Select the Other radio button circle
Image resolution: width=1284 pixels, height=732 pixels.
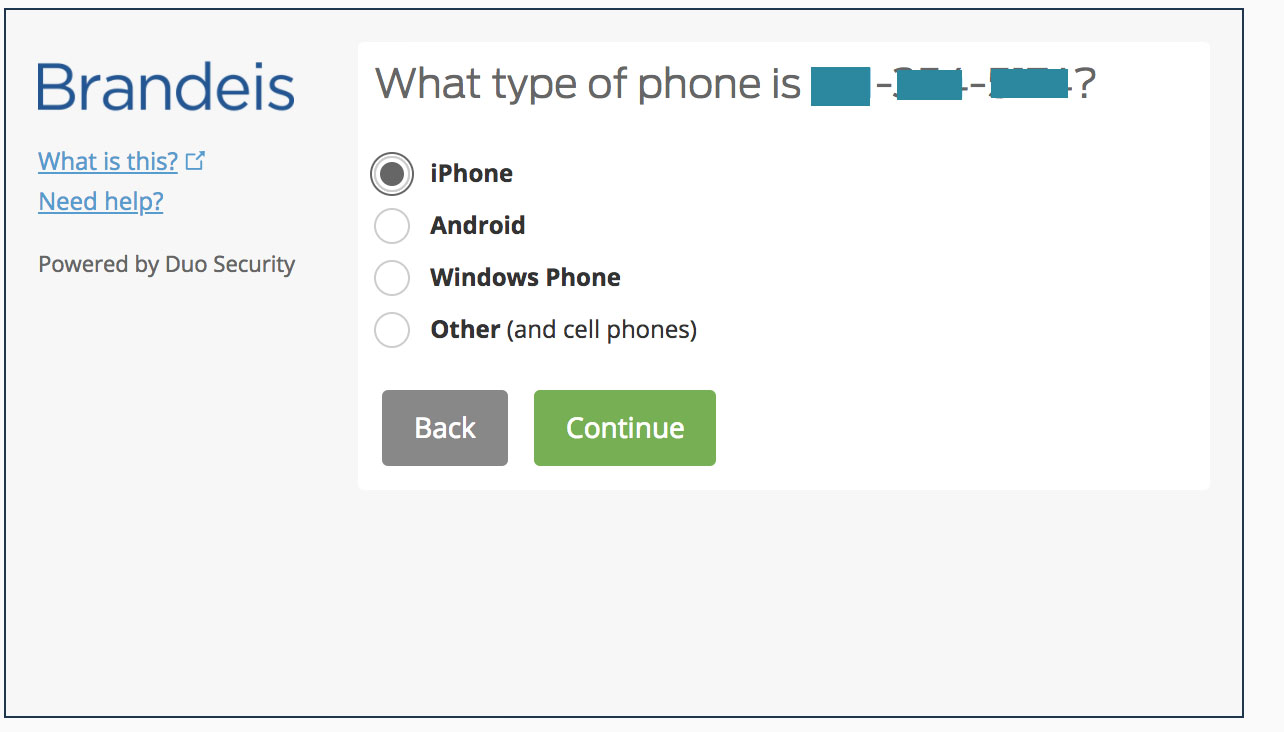pyautogui.click(x=392, y=330)
